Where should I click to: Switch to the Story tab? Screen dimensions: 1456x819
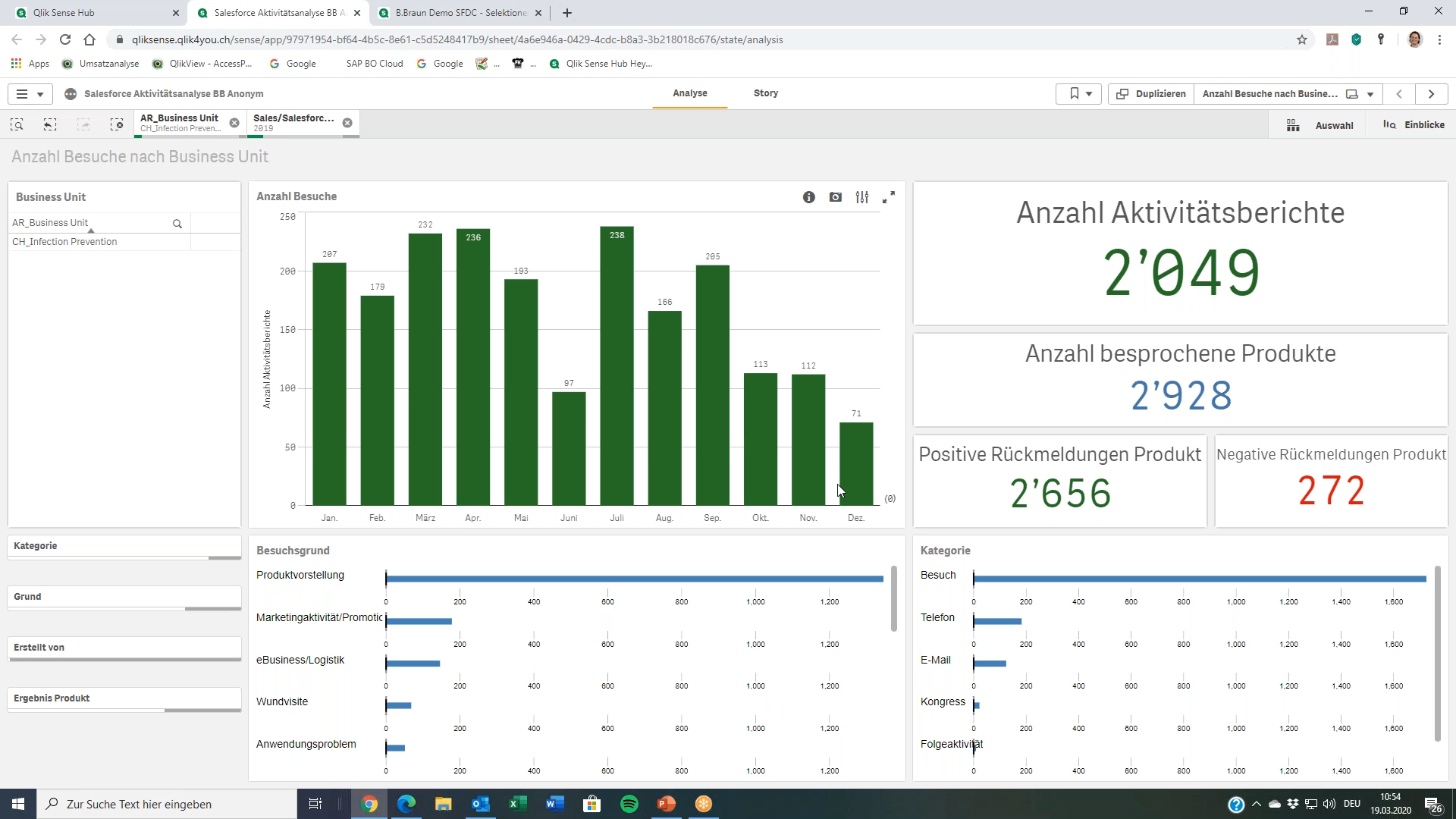click(x=767, y=93)
